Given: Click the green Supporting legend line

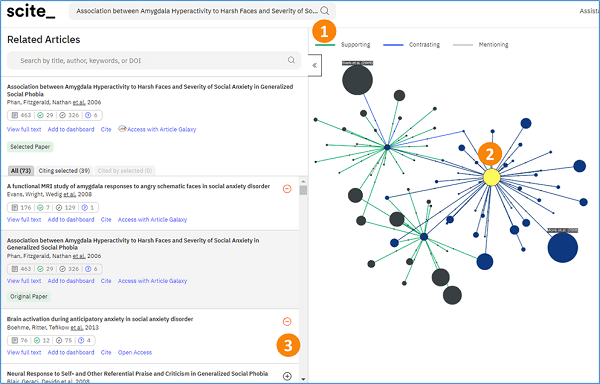Looking at the screenshot, I should (x=324, y=45).
